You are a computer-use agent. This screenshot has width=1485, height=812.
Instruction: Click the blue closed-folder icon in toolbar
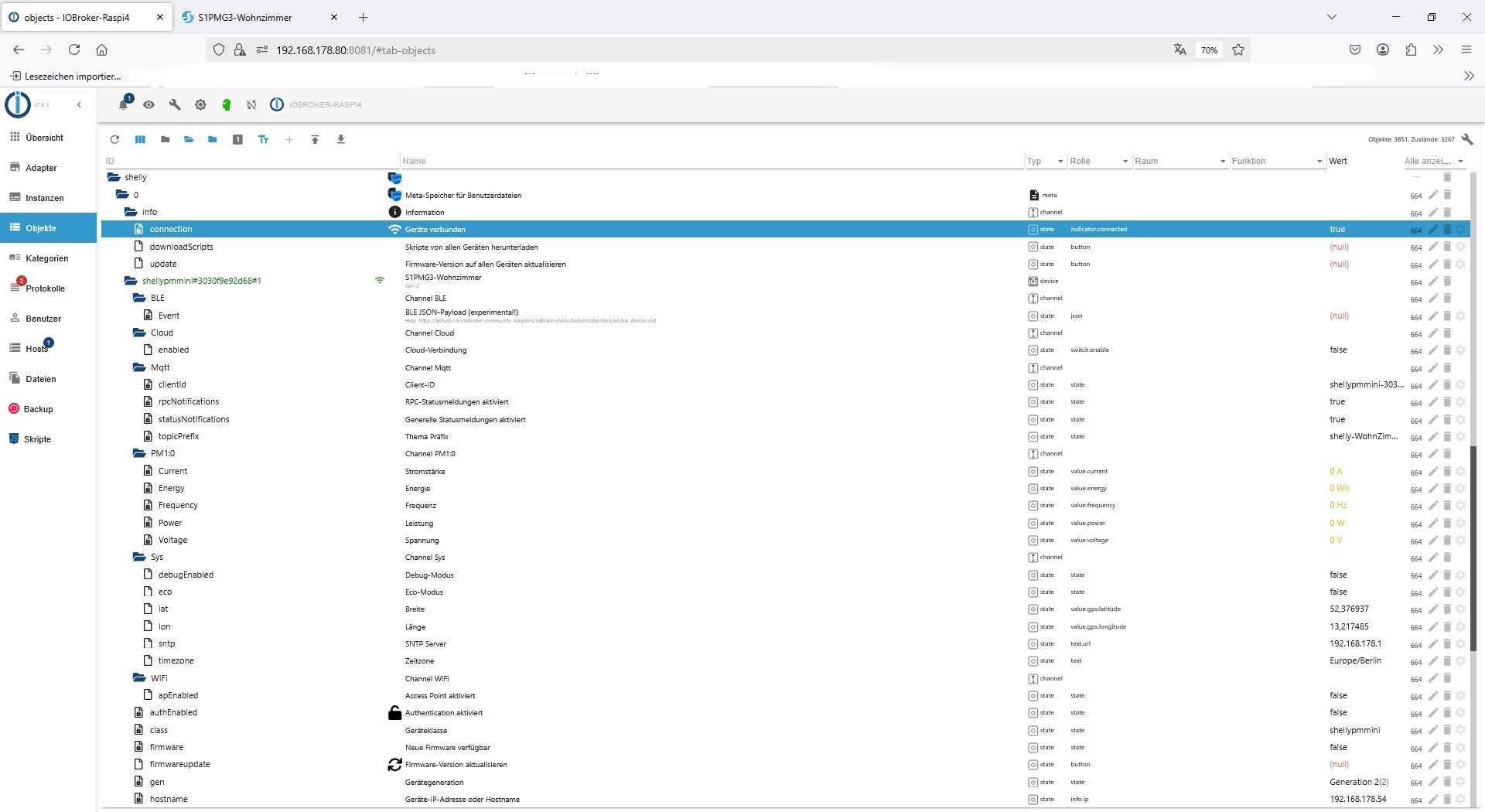pyautogui.click(x=213, y=139)
